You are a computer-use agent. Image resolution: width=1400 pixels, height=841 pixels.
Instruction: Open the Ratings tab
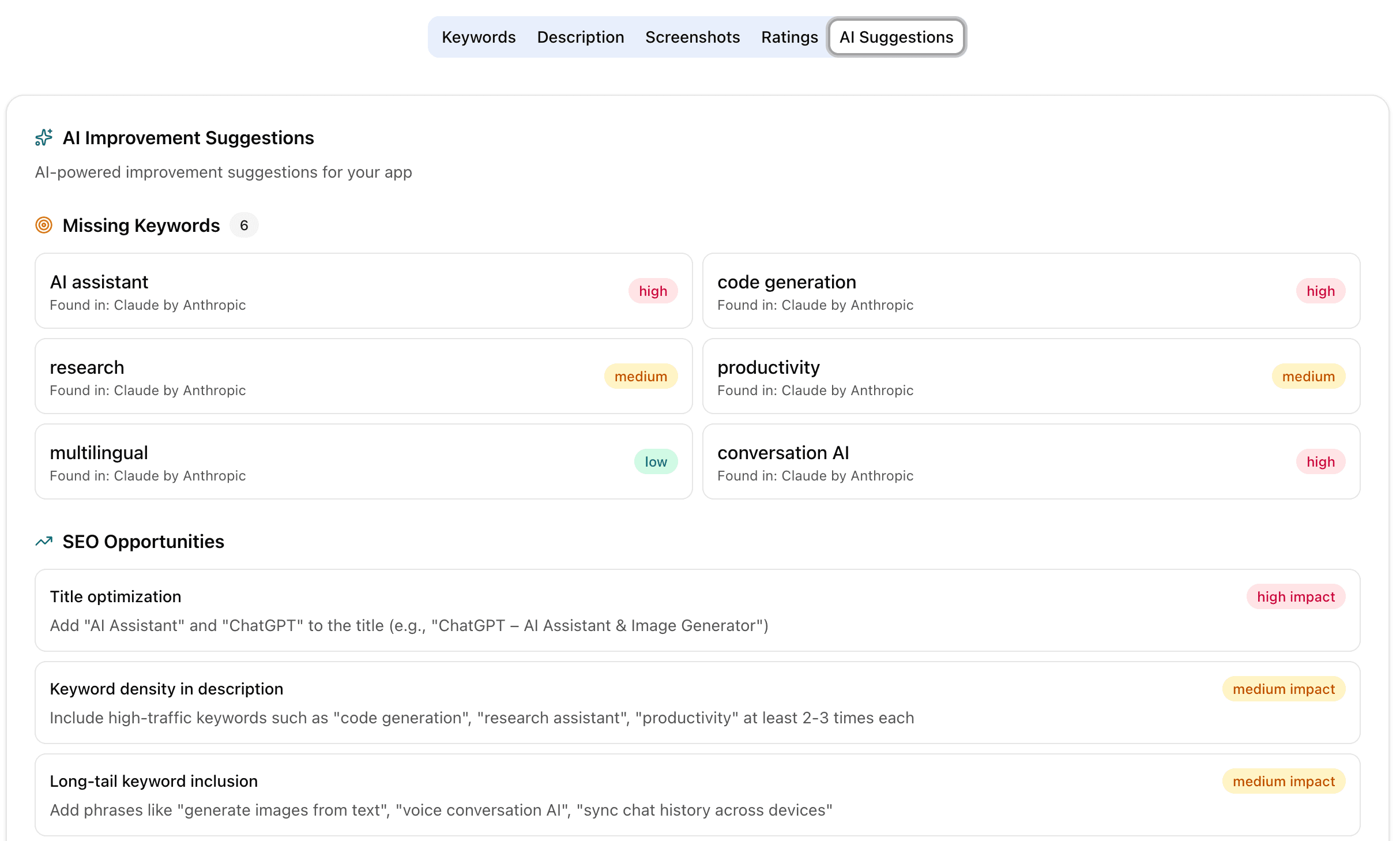click(x=789, y=37)
